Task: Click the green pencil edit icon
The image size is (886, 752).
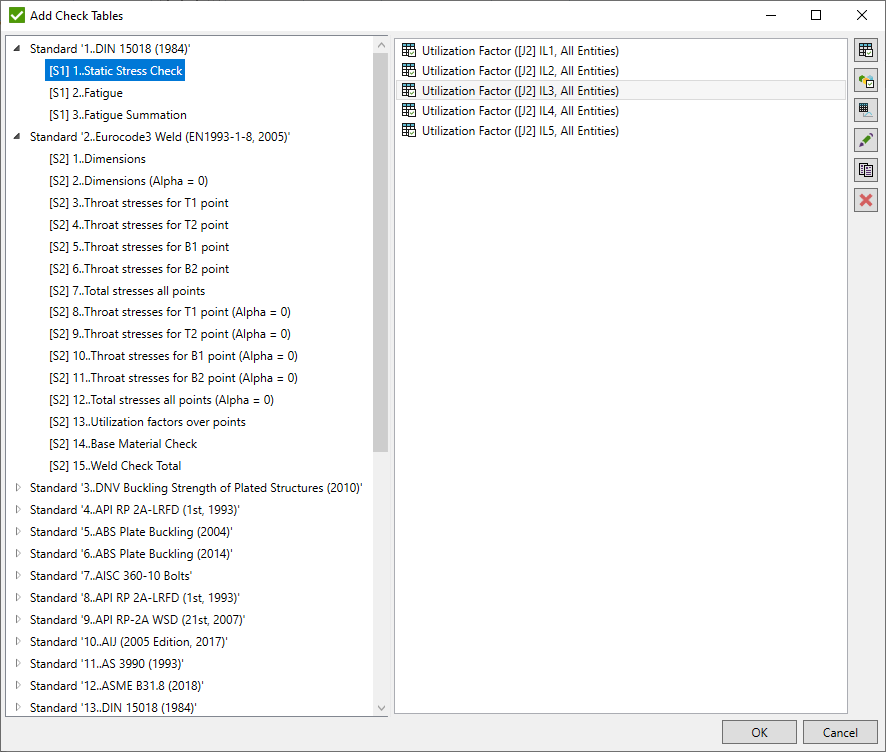Action: point(865,140)
